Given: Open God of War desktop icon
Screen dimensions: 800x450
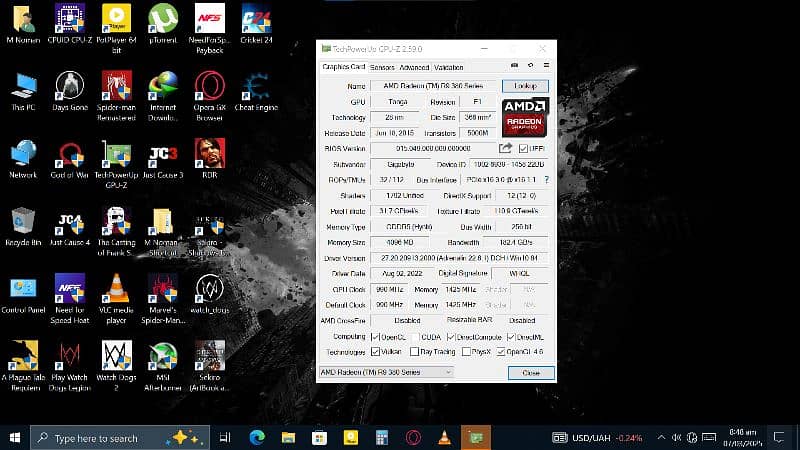Looking at the screenshot, I should 69,159.
